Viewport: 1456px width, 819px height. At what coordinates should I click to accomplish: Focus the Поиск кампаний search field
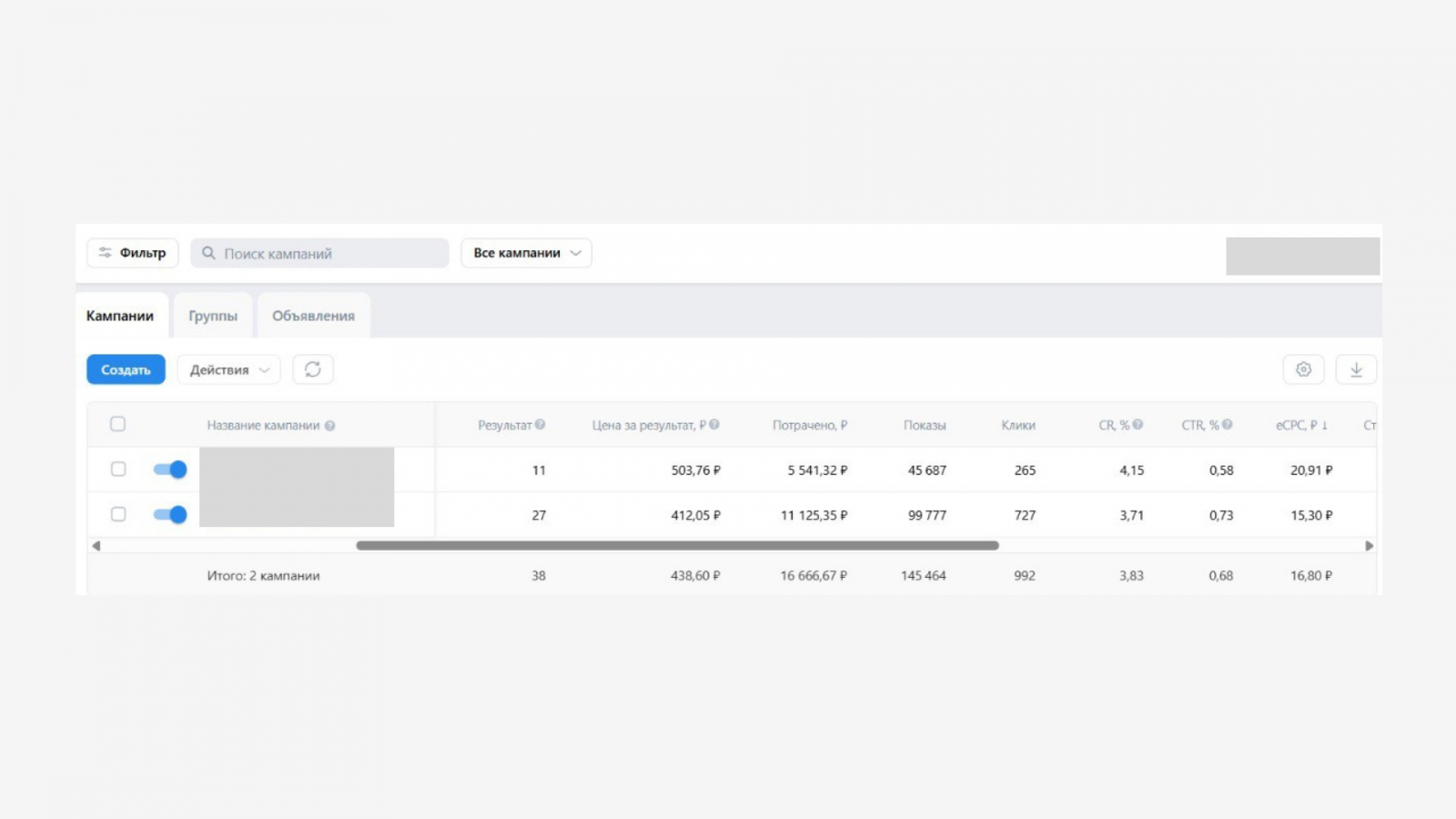click(319, 253)
